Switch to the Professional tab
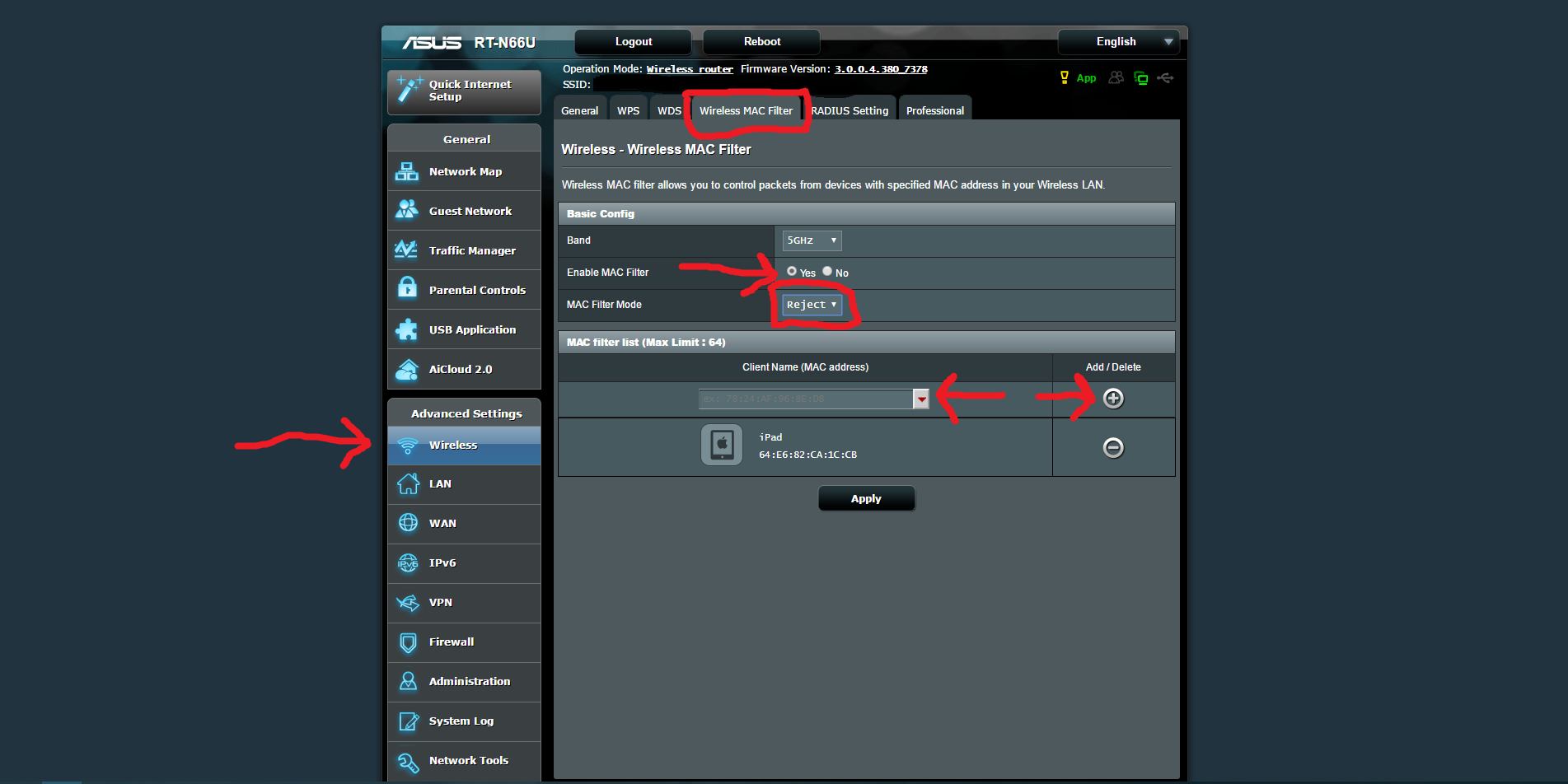Image resolution: width=1568 pixels, height=784 pixels. (x=934, y=110)
